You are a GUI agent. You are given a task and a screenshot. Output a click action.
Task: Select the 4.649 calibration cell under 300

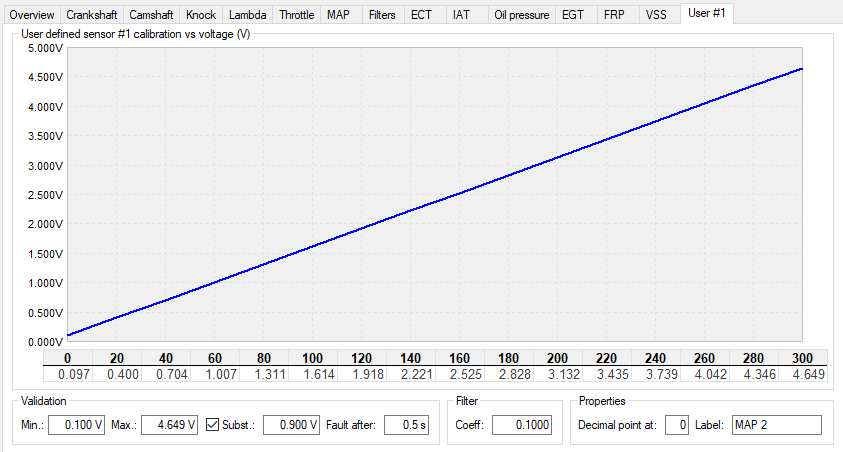(803, 374)
